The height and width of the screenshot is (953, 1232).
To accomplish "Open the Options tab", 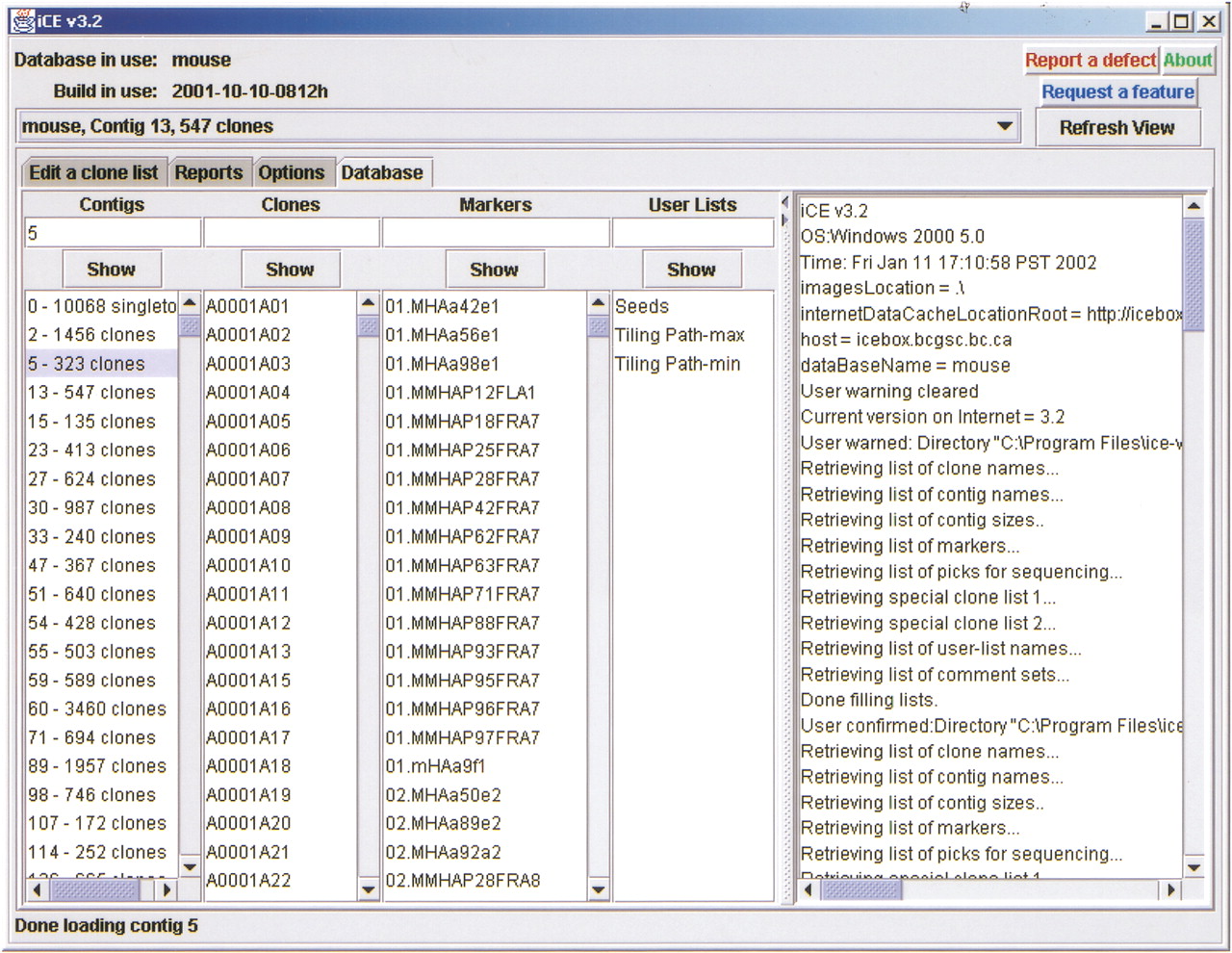I will (292, 172).
